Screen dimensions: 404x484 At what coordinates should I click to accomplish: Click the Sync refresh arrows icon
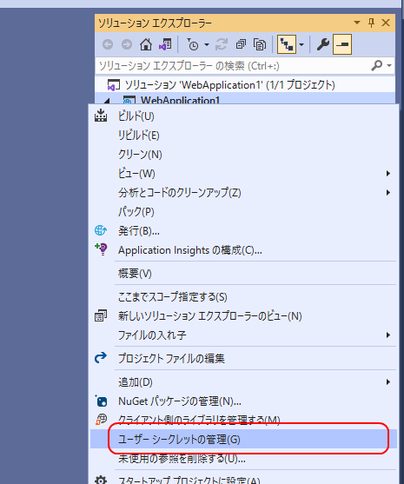[221, 44]
